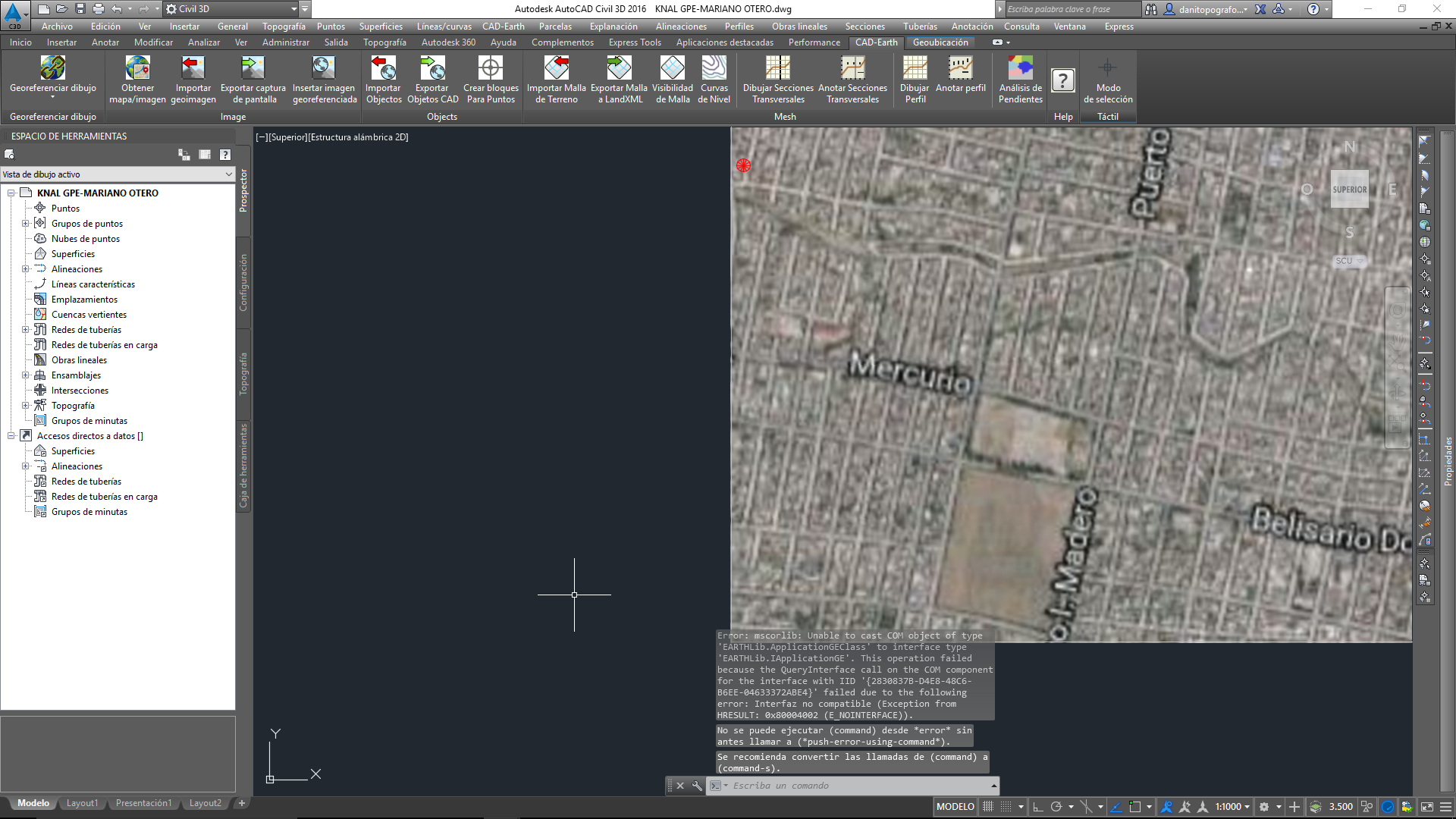Expand Ensamblajes tree node
The height and width of the screenshot is (819, 1456).
pyautogui.click(x=25, y=375)
